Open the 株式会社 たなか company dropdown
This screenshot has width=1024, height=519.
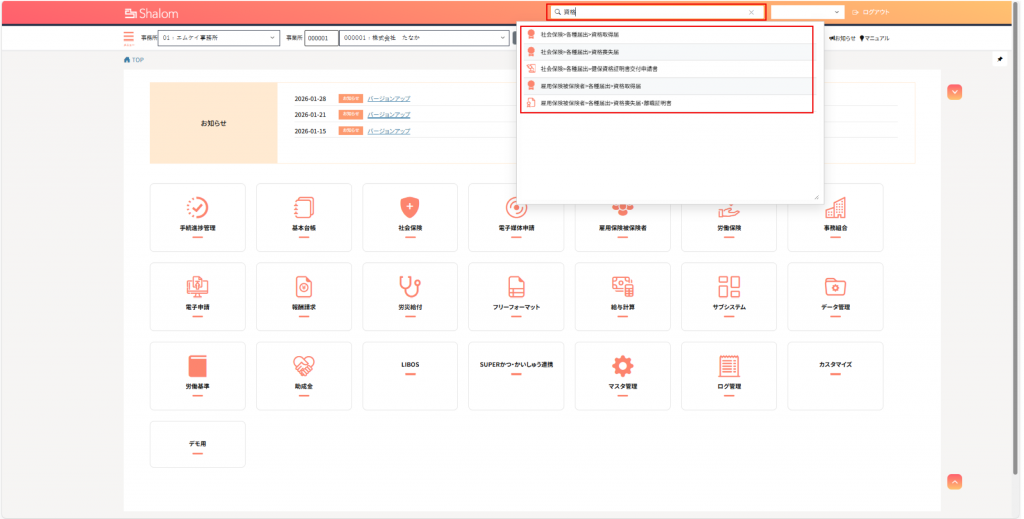[424, 38]
